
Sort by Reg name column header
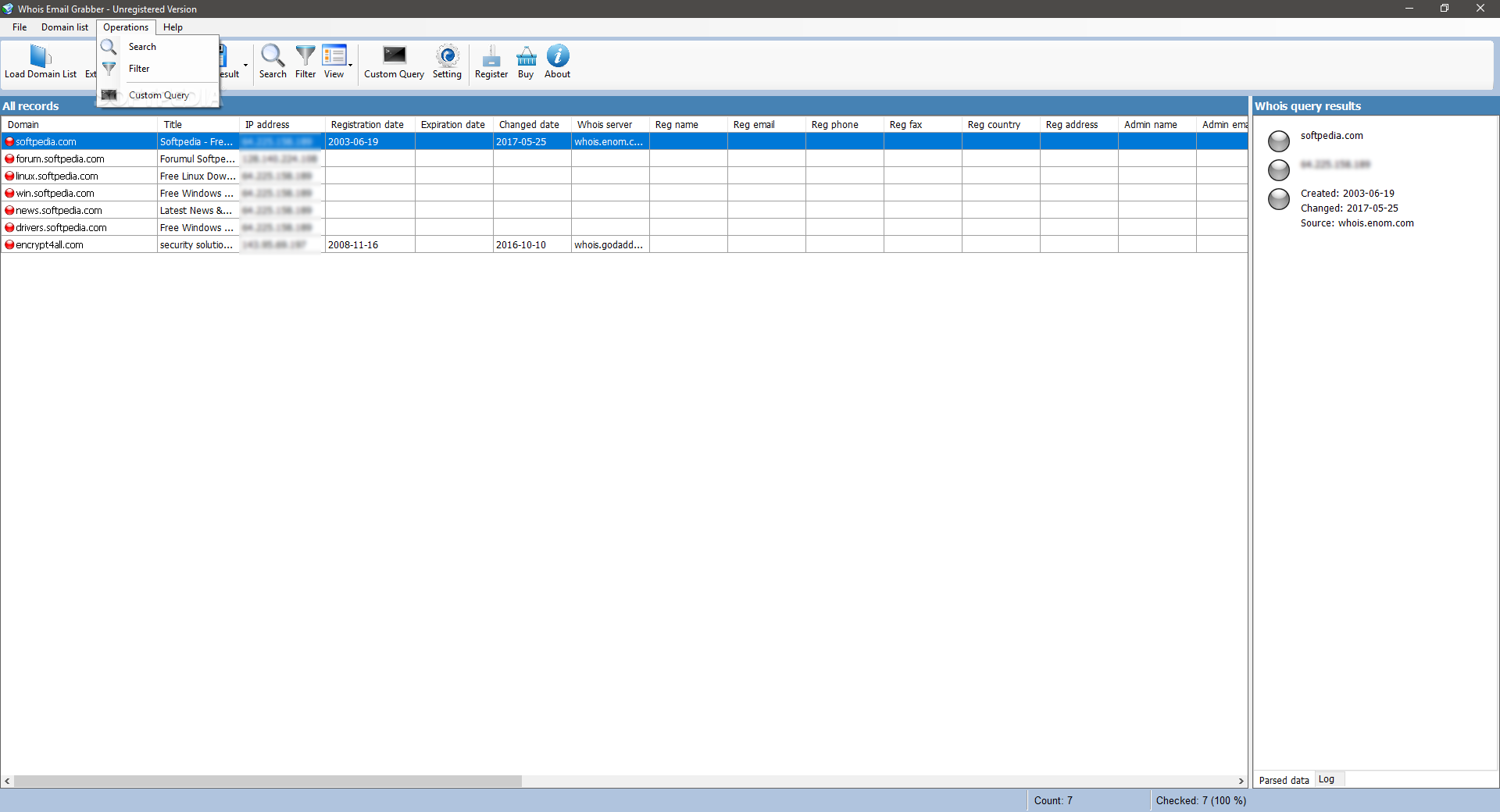point(688,125)
